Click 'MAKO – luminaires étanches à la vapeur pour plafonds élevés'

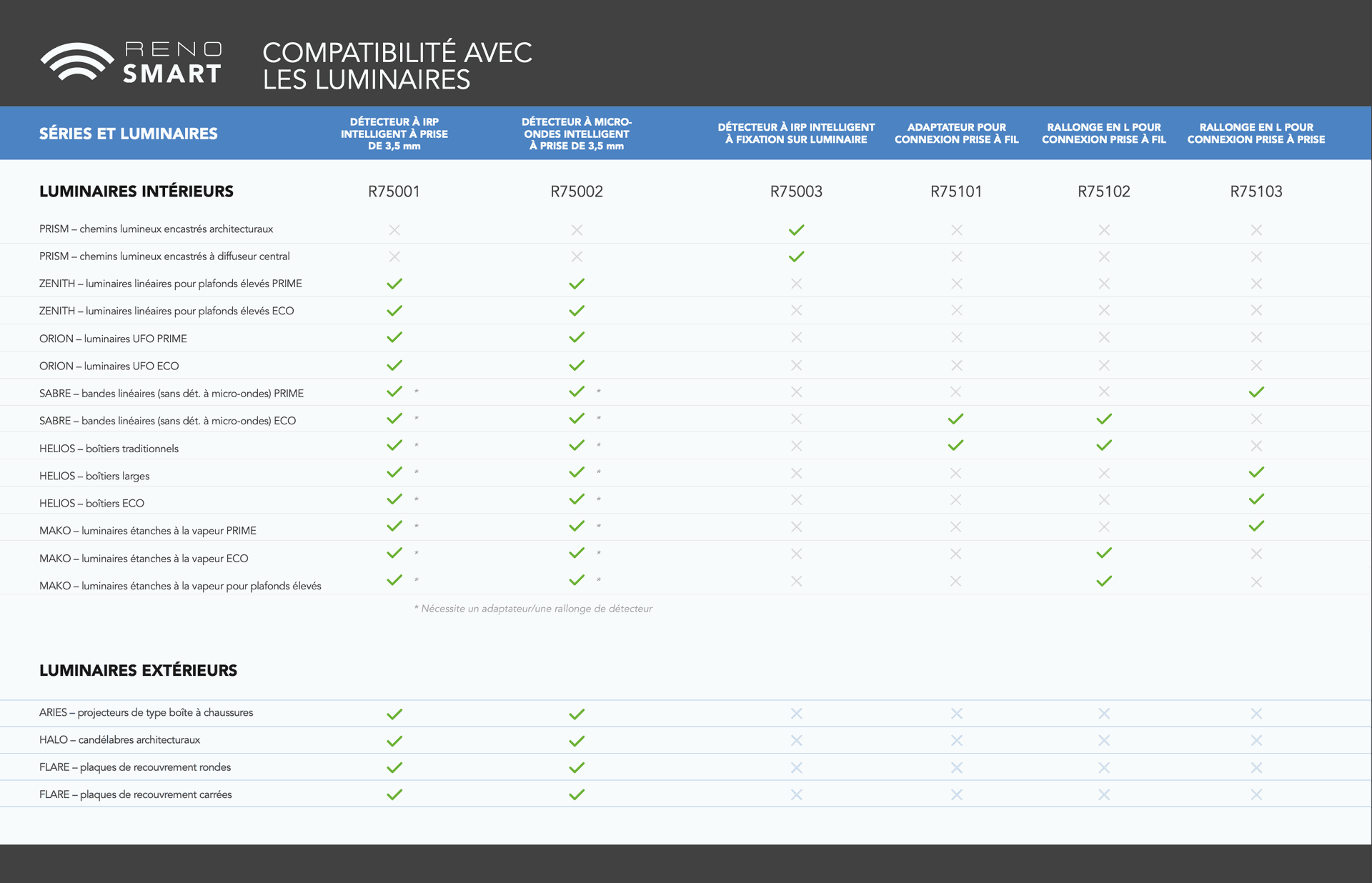tap(180, 586)
